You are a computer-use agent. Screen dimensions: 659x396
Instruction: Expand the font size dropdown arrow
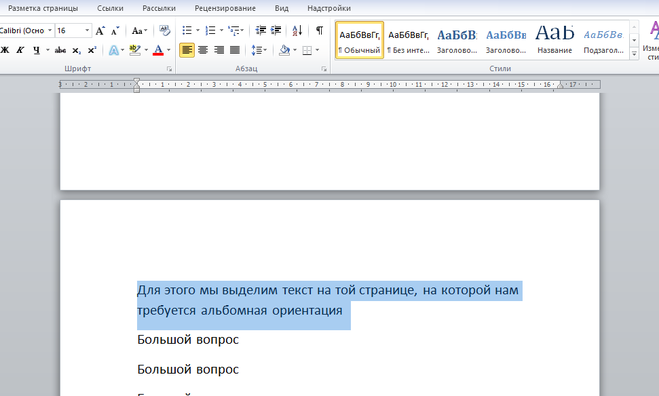click(87, 31)
